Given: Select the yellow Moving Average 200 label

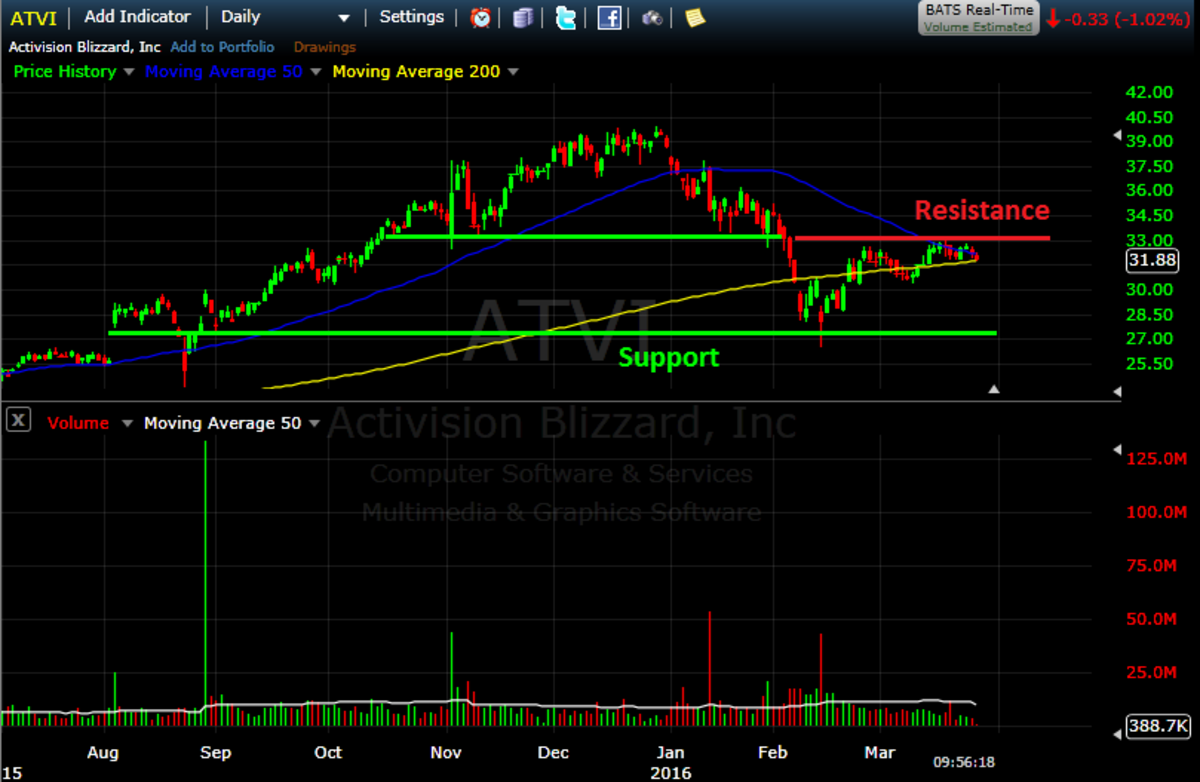Looking at the screenshot, I should [x=417, y=72].
